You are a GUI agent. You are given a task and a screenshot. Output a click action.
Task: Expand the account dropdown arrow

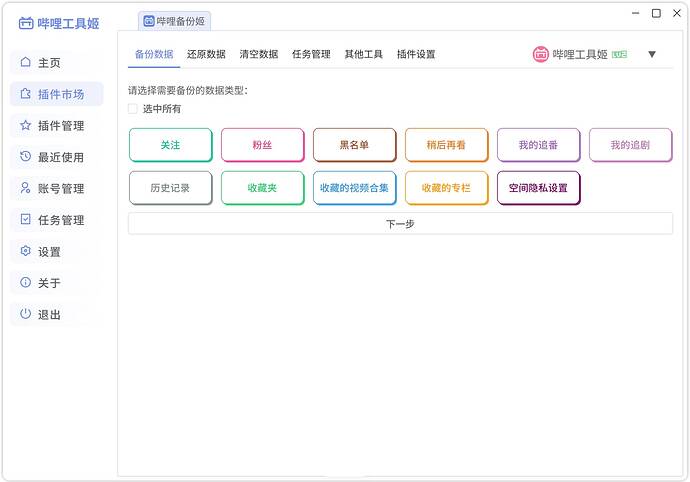[652, 54]
